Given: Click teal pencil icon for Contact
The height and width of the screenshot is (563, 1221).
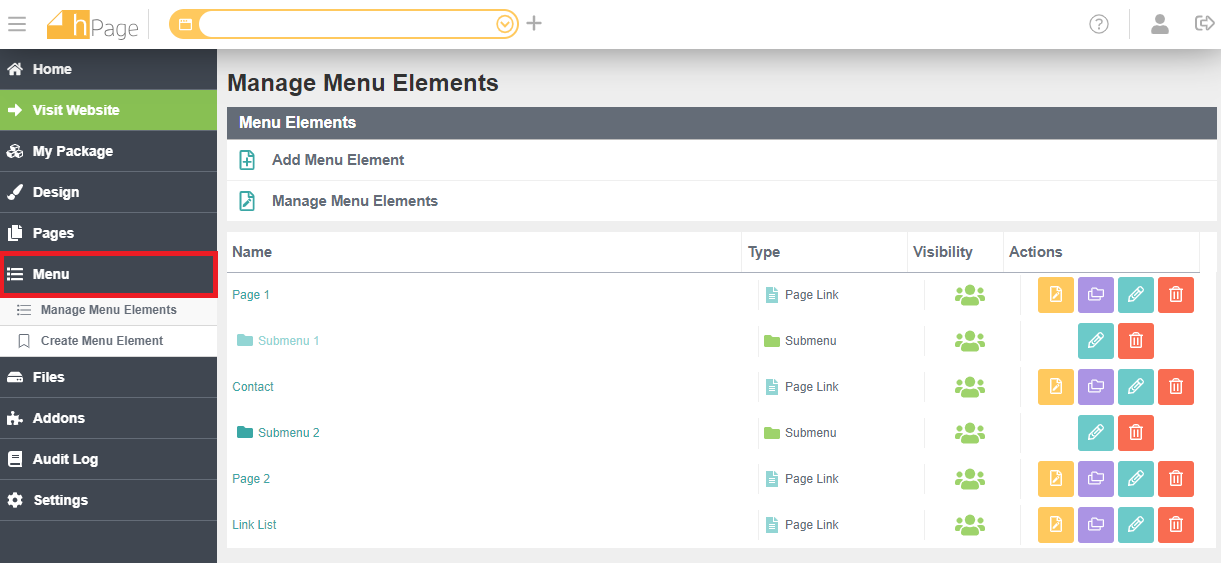Looking at the screenshot, I should pyautogui.click(x=1136, y=387).
